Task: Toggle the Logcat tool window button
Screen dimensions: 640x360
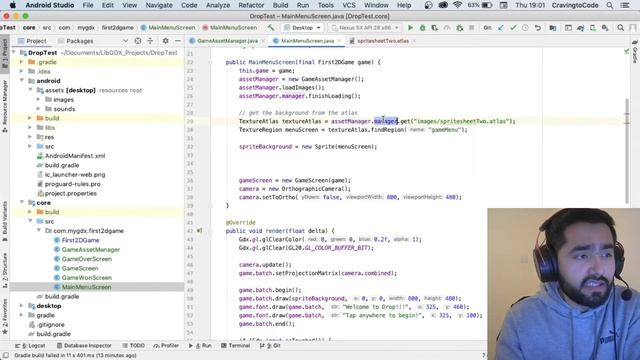Action: coord(30,346)
